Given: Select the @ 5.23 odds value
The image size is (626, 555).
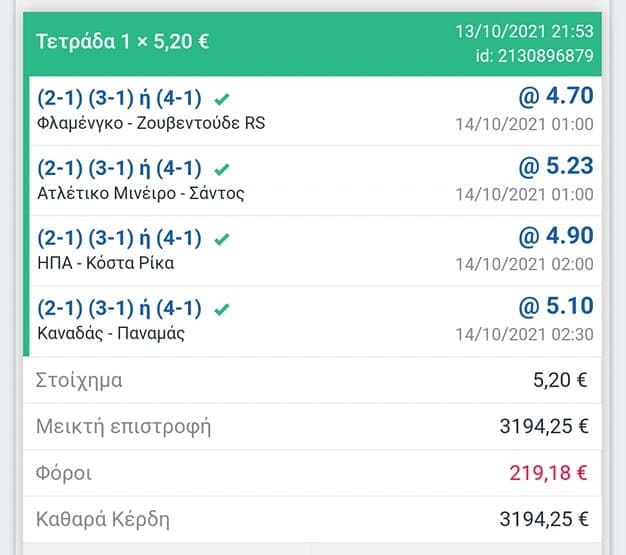Looking at the screenshot, I should click(x=556, y=166).
